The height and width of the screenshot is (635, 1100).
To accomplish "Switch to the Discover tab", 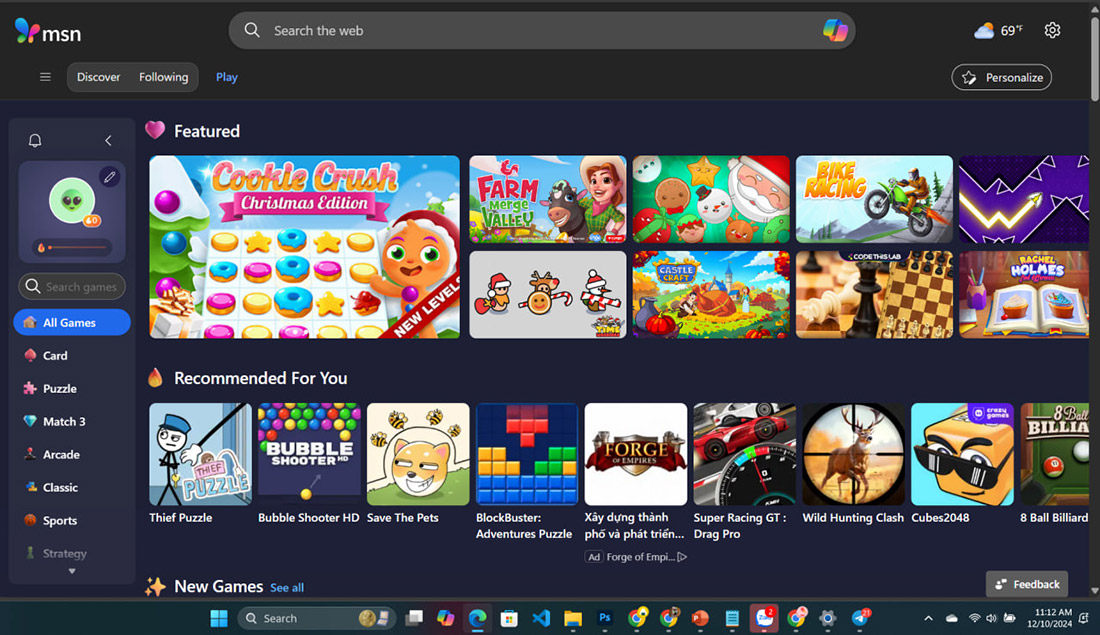I will coord(98,76).
